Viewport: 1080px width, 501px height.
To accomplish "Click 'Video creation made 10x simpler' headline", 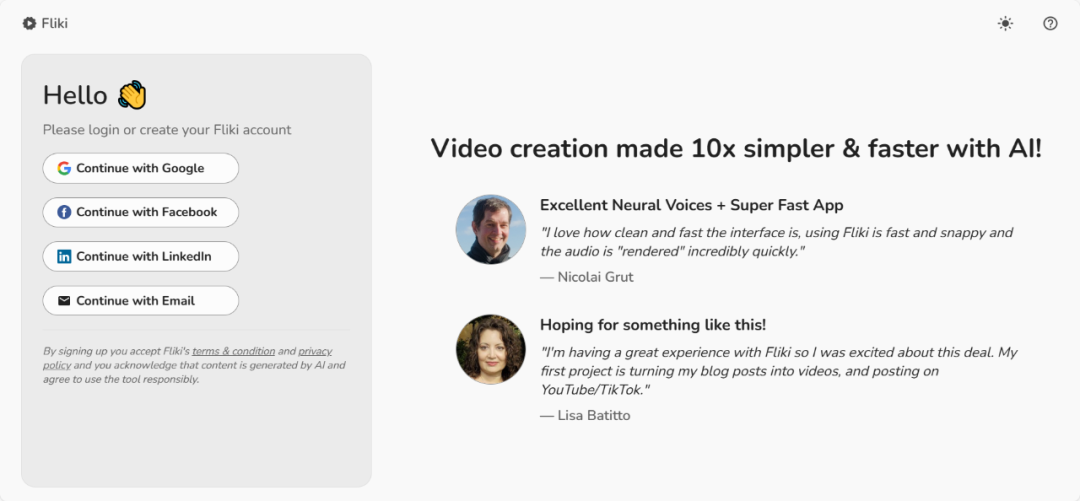I will pos(736,148).
